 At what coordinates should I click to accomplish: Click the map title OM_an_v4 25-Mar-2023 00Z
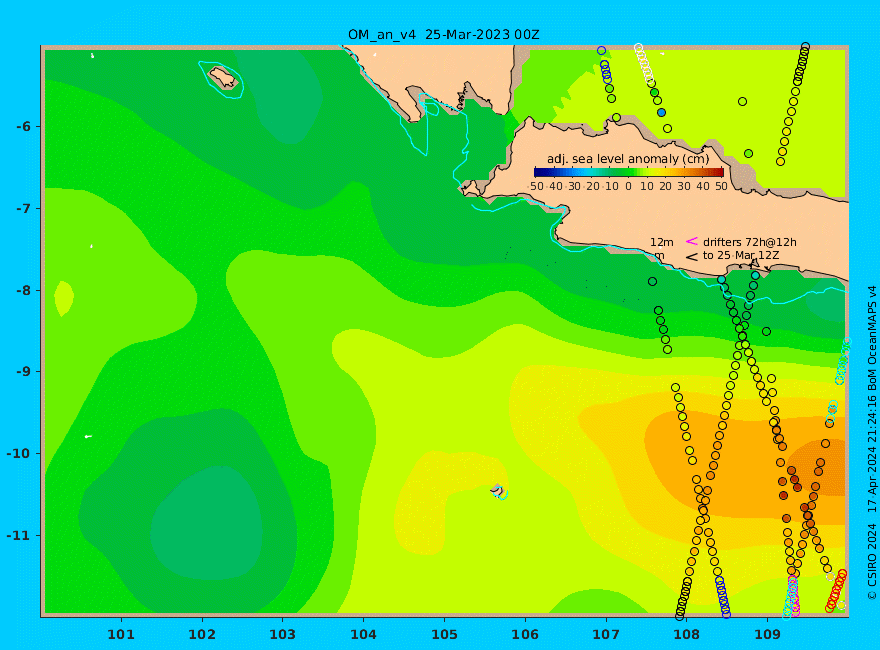(443, 35)
